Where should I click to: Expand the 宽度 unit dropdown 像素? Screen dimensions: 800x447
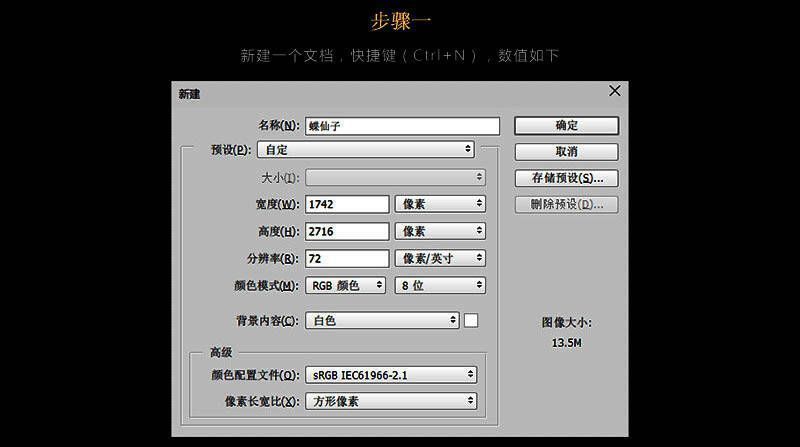coord(440,204)
